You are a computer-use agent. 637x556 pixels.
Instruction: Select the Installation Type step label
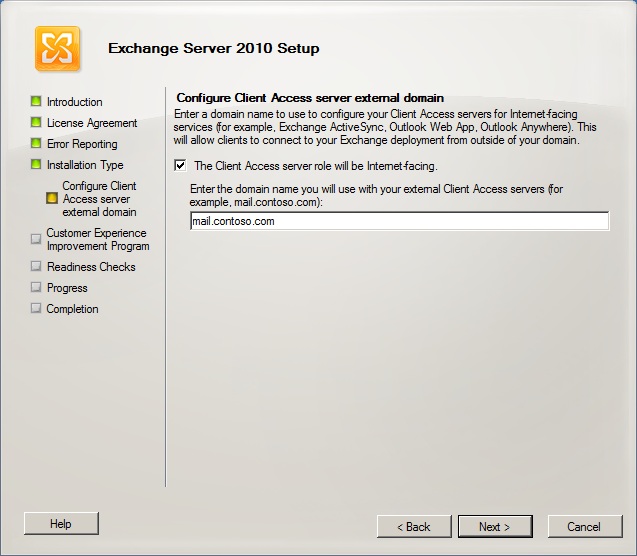click(x=85, y=165)
